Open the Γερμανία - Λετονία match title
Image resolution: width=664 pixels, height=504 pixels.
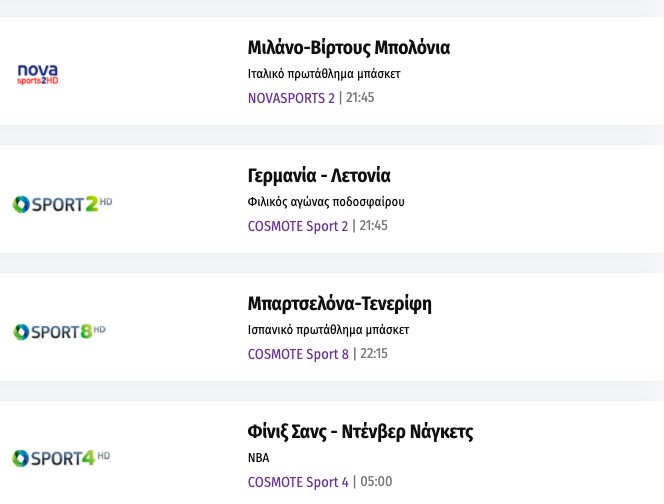click(x=319, y=176)
